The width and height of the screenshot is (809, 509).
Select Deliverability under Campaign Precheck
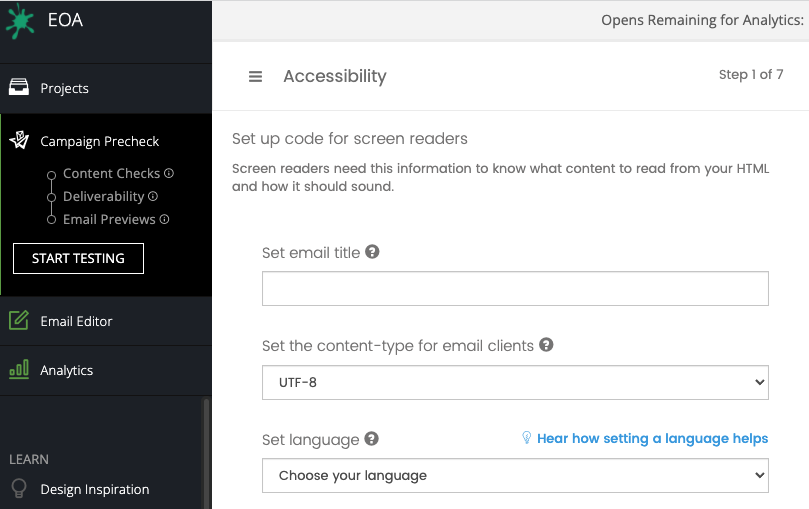click(x=104, y=196)
